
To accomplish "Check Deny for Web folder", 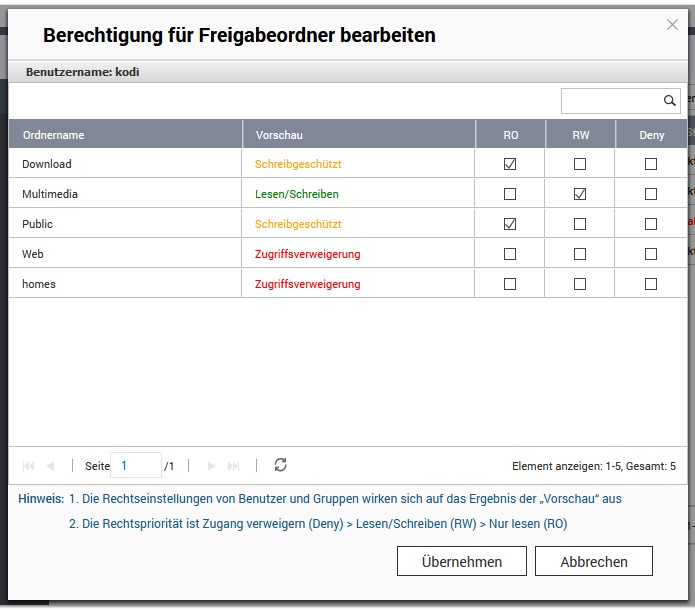I will (651, 254).
